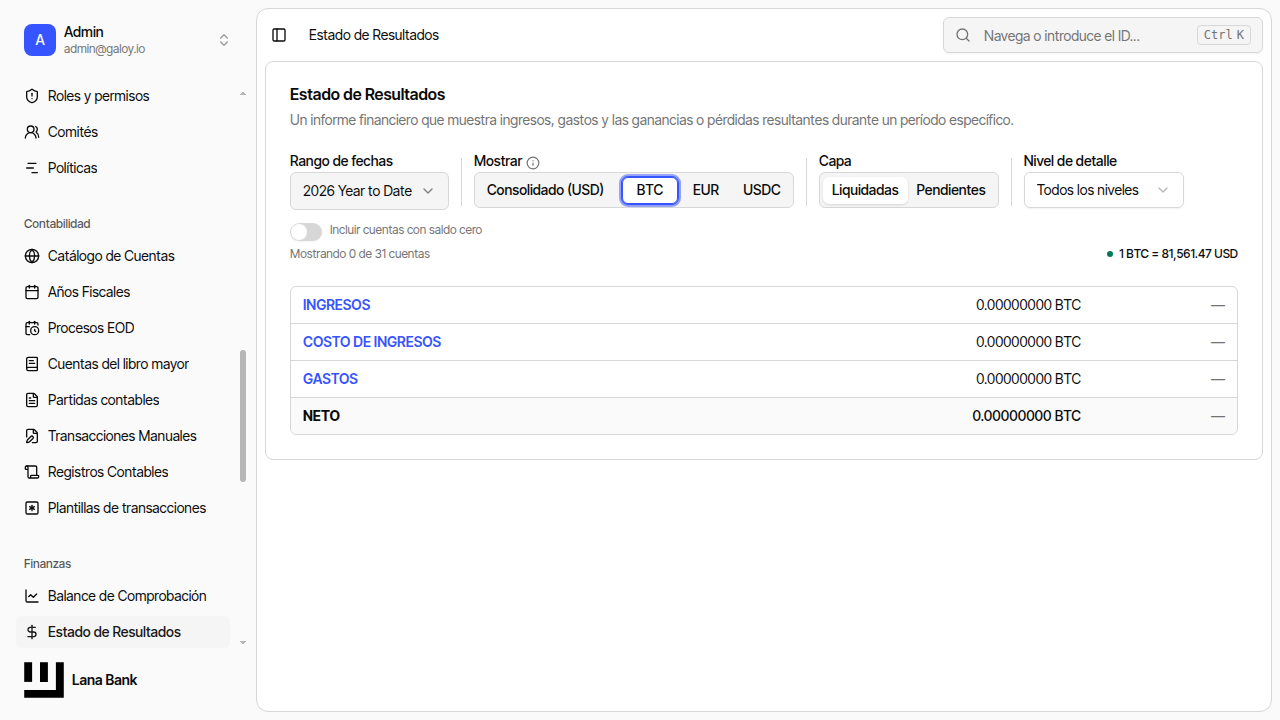Switch layer to Pendientes
The image size is (1280, 720).
coord(951,190)
